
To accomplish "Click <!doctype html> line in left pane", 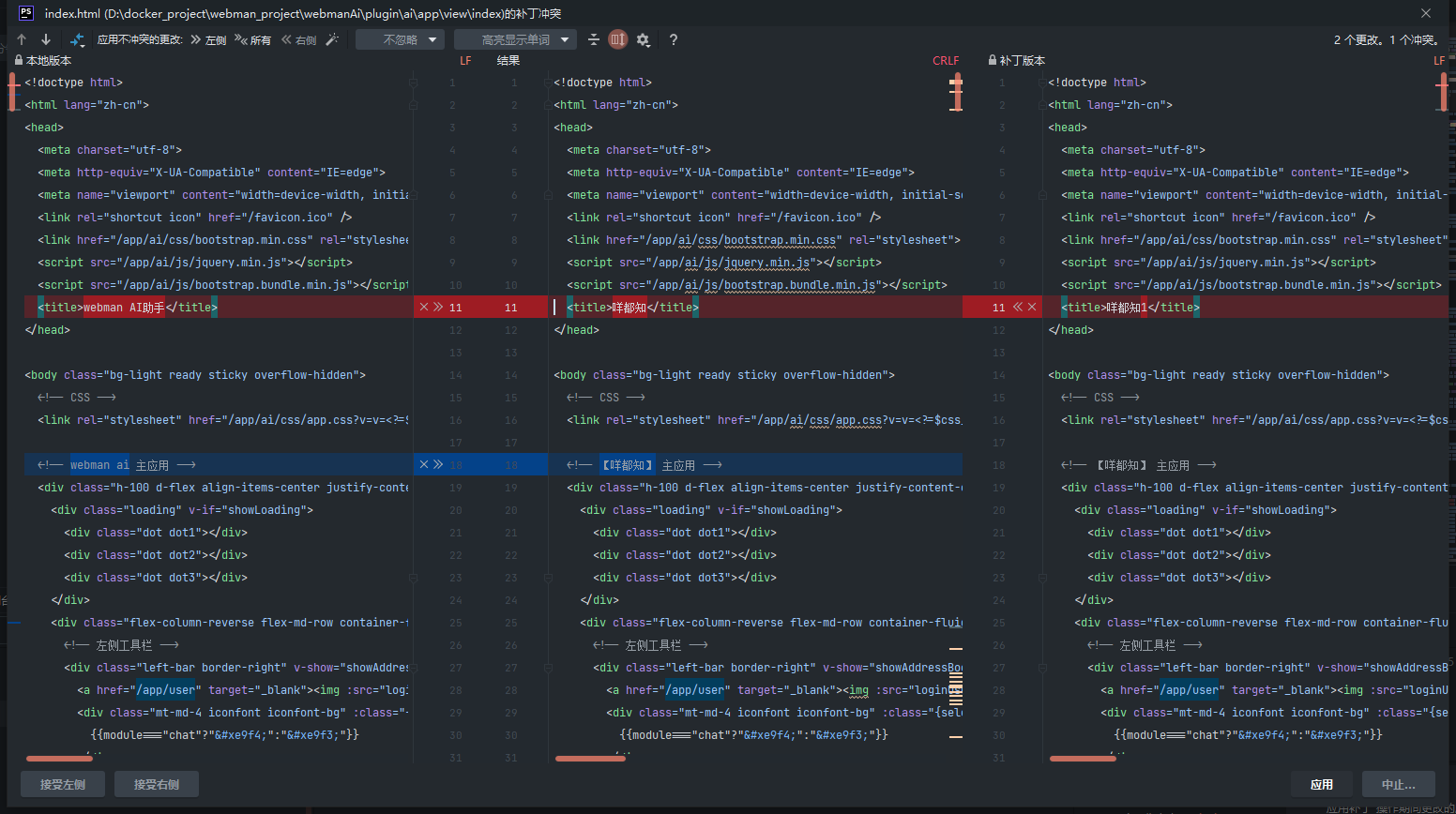I will pyautogui.click(x=73, y=83).
